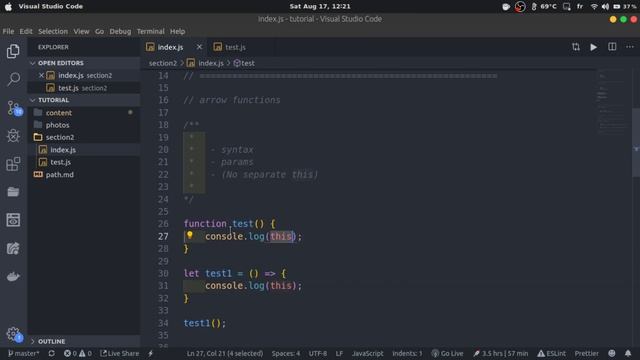
Task: Click the feedback smiley in status bar
Action: pos(611,353)
